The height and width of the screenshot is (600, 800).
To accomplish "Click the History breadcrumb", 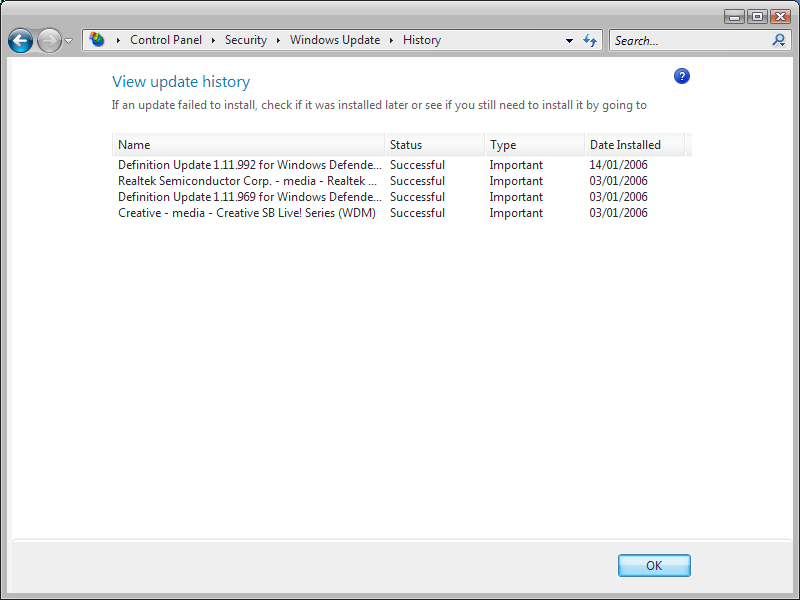I will 422,40.
